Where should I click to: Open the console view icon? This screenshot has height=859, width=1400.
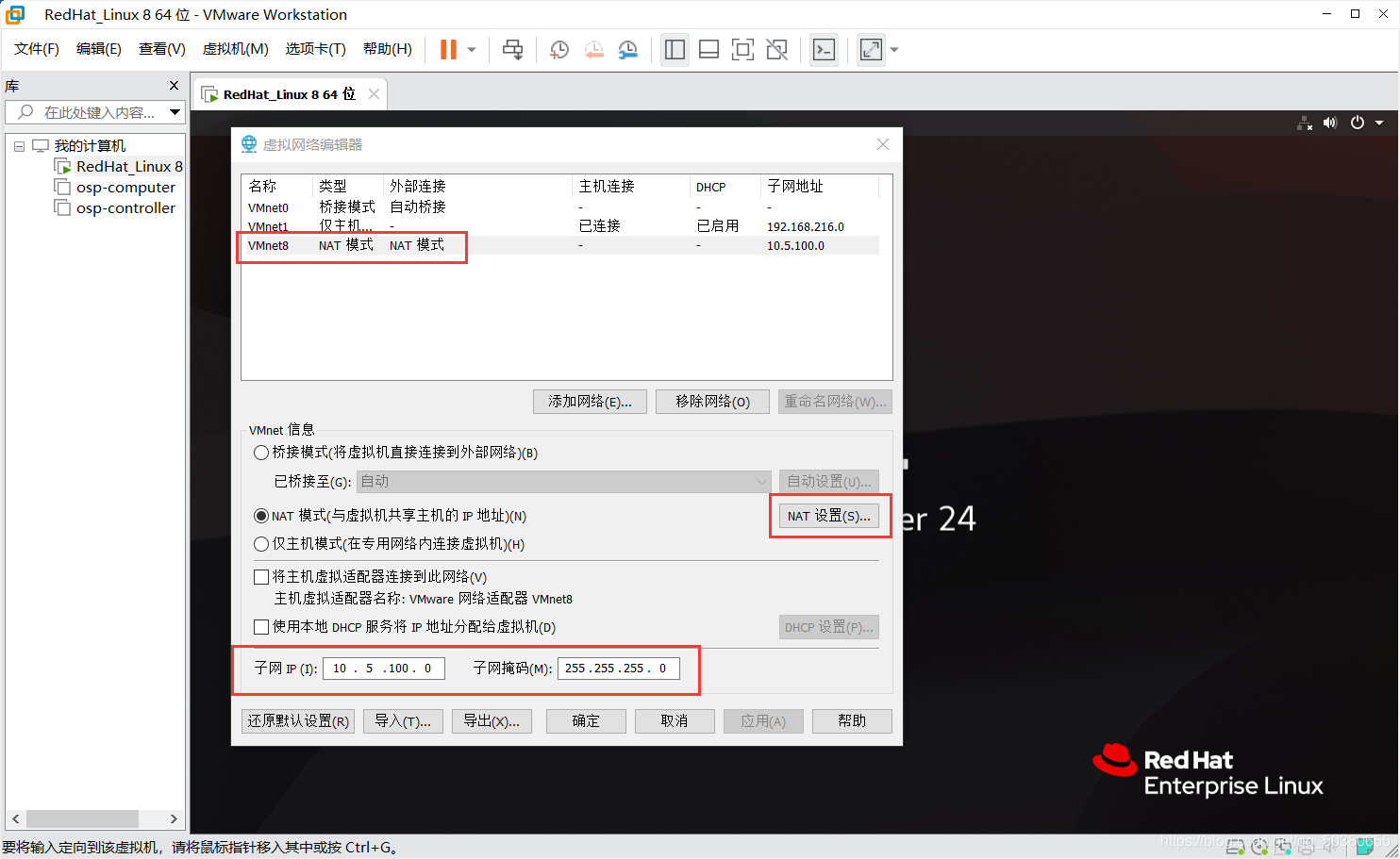click(824, 50)
